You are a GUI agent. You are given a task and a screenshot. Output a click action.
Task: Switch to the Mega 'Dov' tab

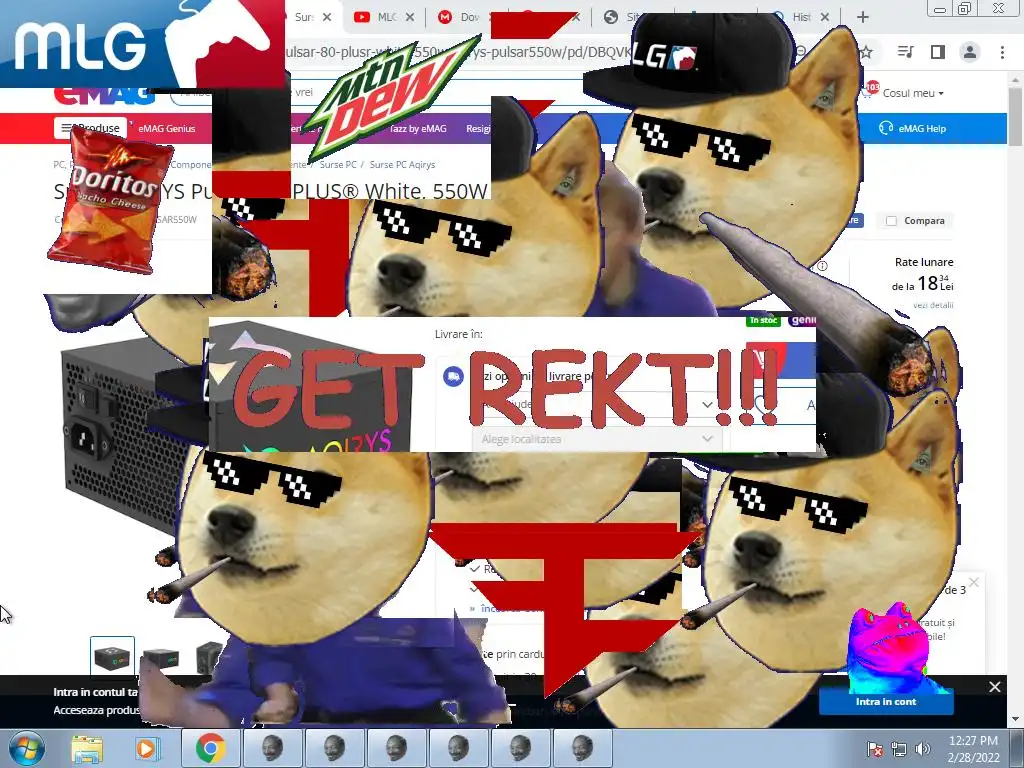460,17
